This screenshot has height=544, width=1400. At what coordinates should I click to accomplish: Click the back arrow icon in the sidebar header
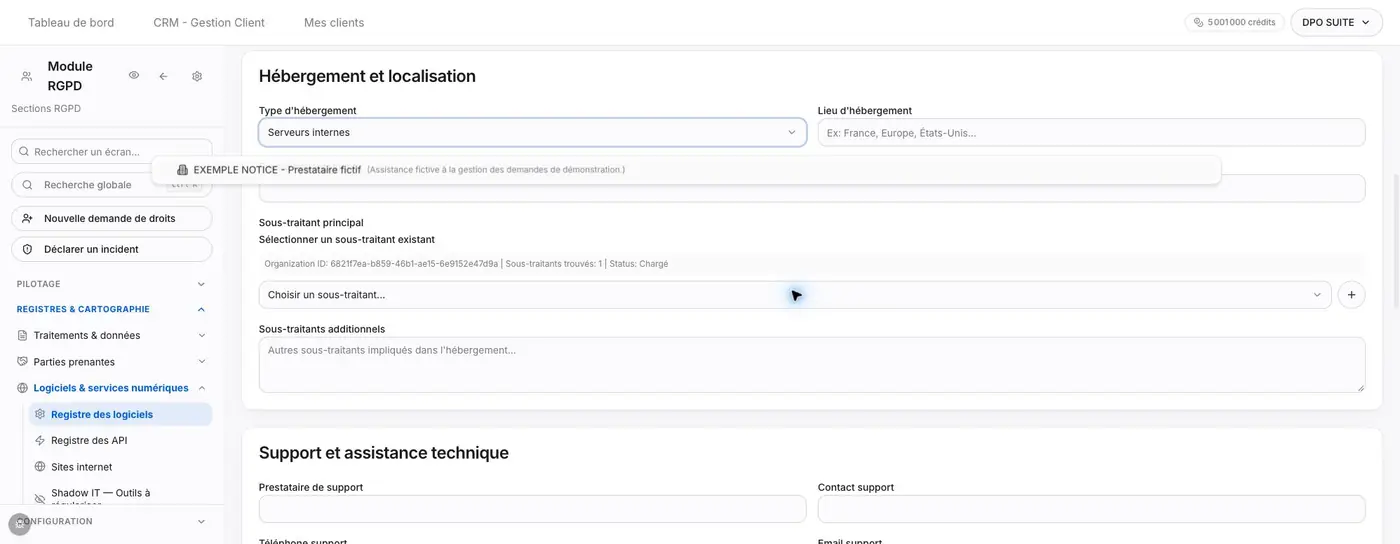pos(163,76)
